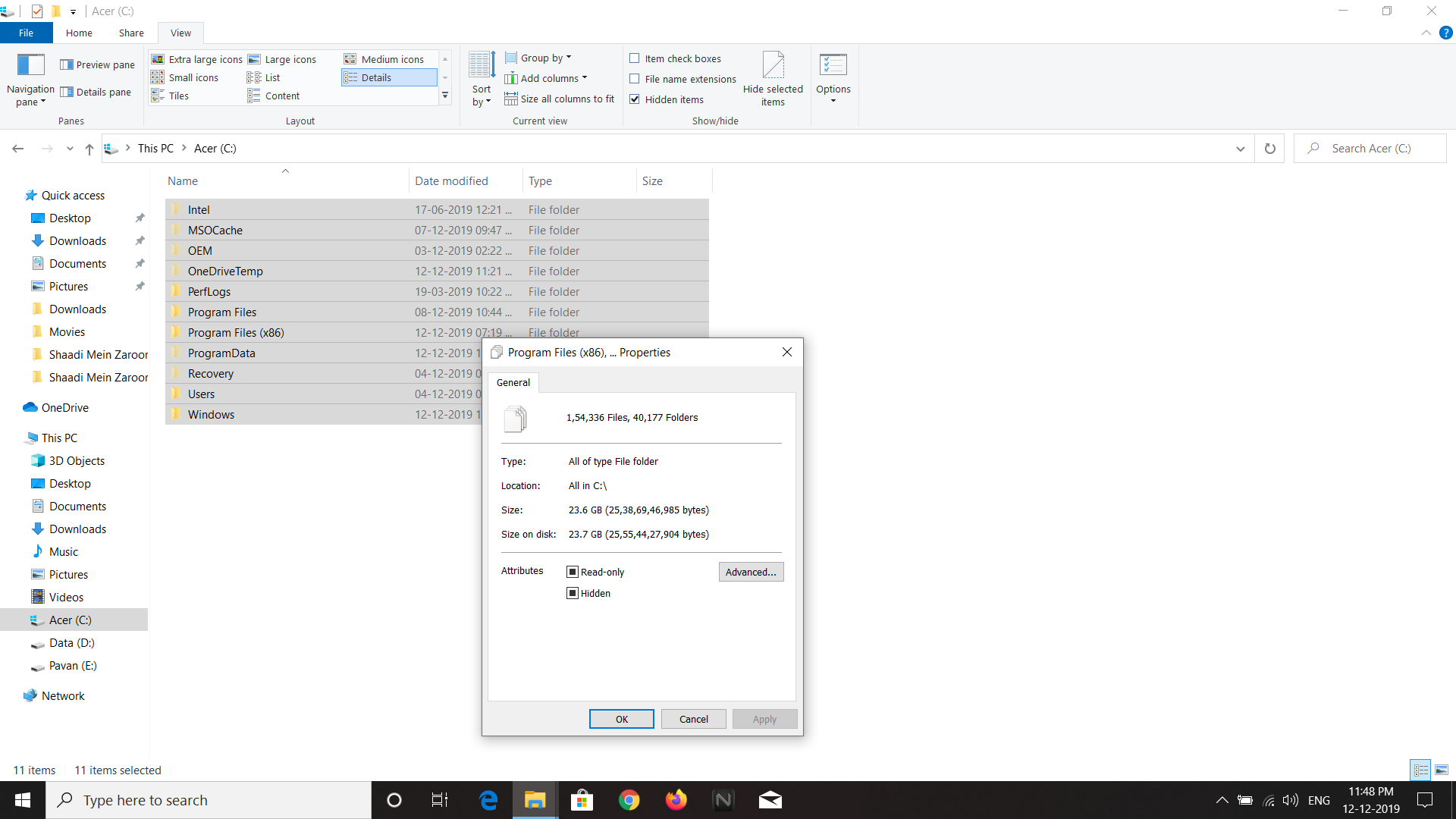Screen dimensions: 1456x819
Task: Open Task View on taskbar
Action: (x=440, y=800)
